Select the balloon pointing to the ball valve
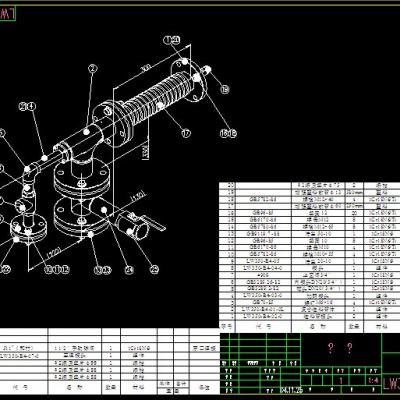 pyautogui.click(x=154, y=269)
